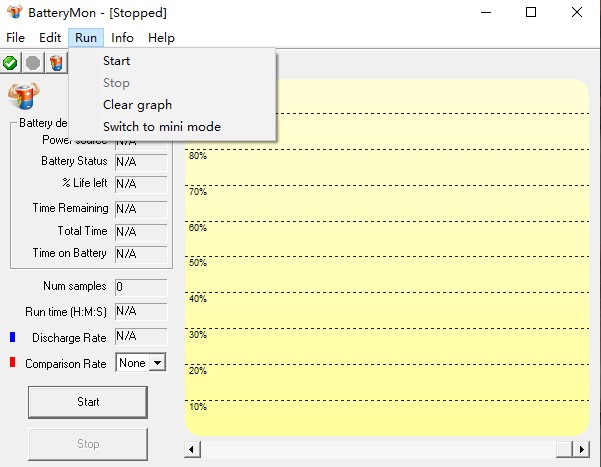Click the 30% graph label

coord(198,335)
